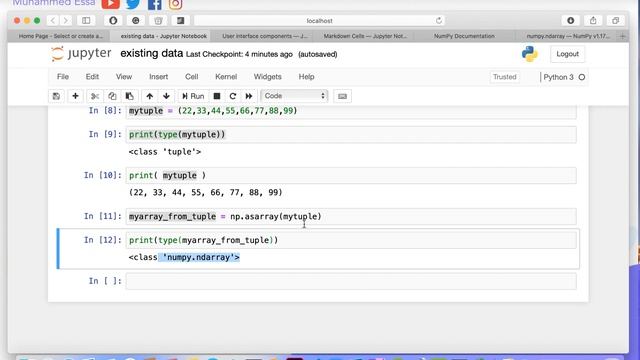Click the Twitter icon in the header
Viewport: 640px width, 360px height.
133,4
